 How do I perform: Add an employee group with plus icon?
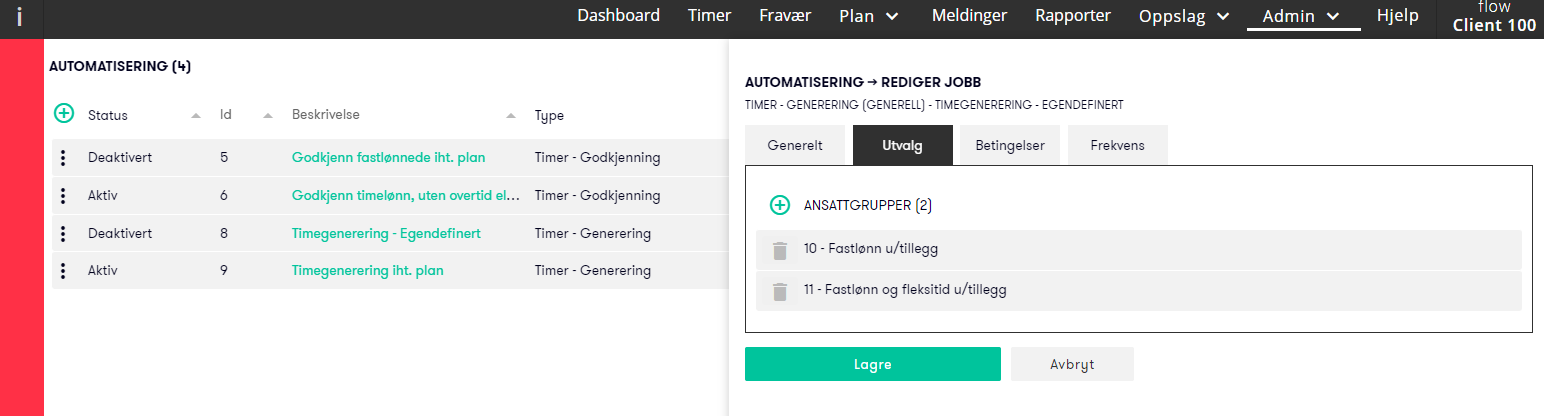[780, 205]
